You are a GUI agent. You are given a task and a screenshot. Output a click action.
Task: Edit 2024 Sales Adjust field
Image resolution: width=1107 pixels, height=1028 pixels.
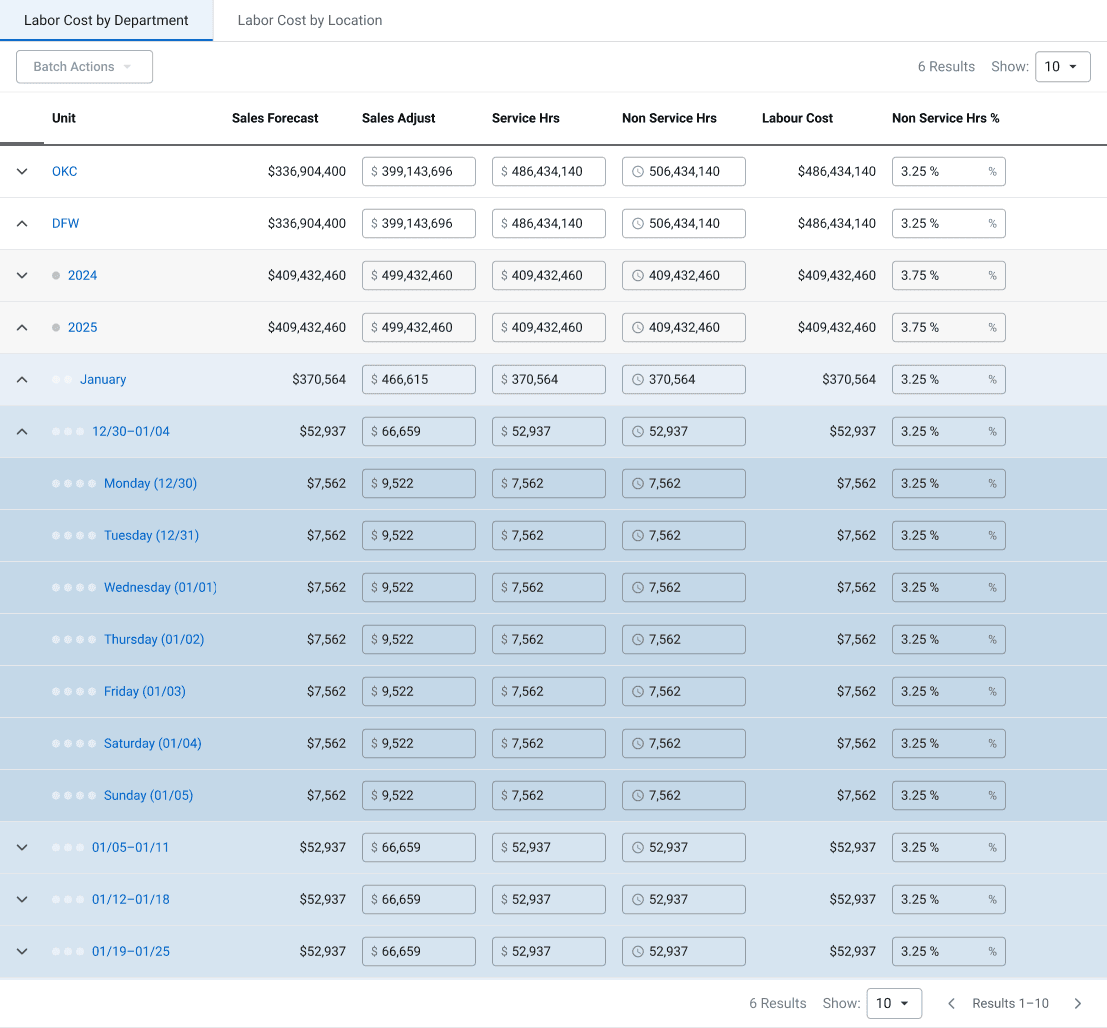click(419, 275)
